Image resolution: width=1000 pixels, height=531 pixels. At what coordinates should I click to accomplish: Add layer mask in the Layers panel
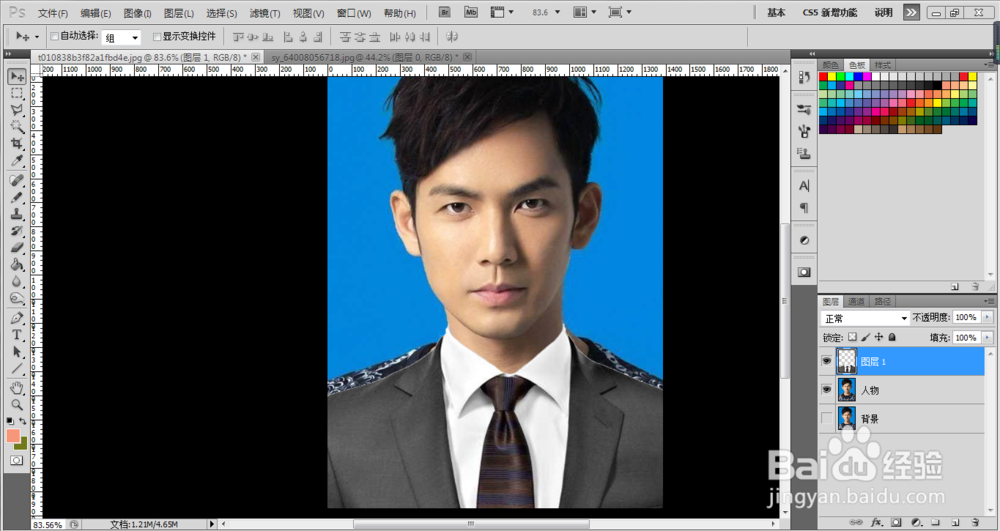tap(896, 522)
